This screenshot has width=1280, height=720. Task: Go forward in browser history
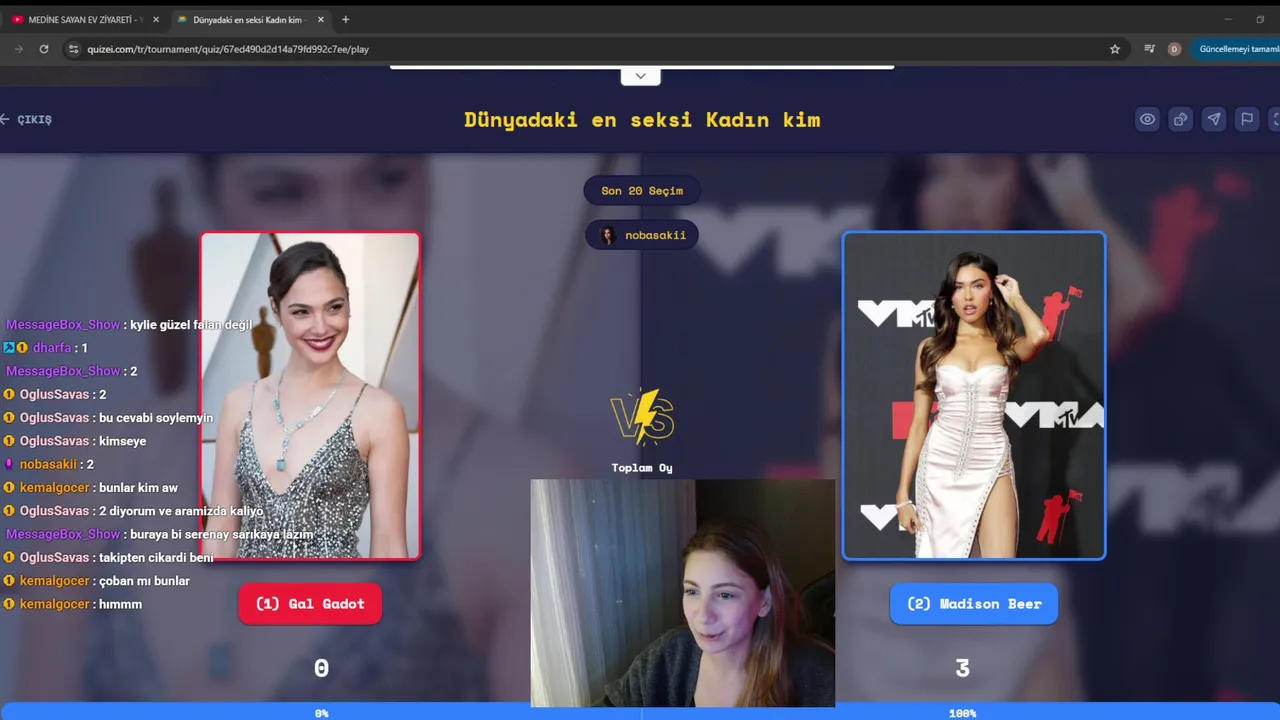click(18, 49)
